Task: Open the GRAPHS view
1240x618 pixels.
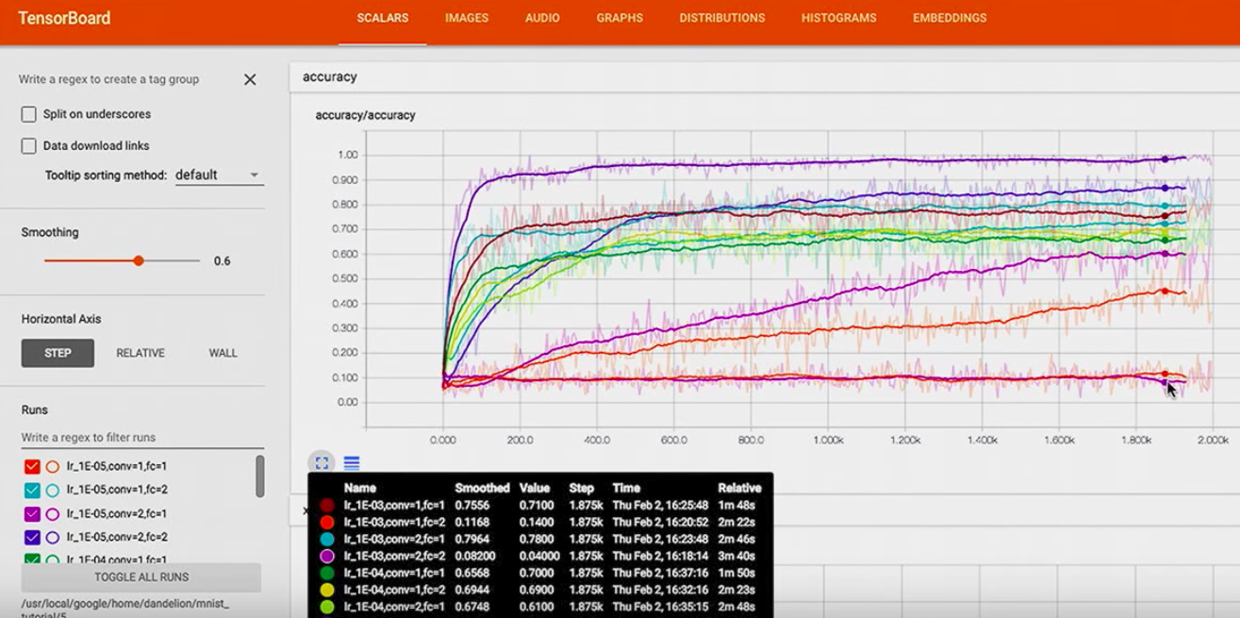Action: (x=619, y=17)
